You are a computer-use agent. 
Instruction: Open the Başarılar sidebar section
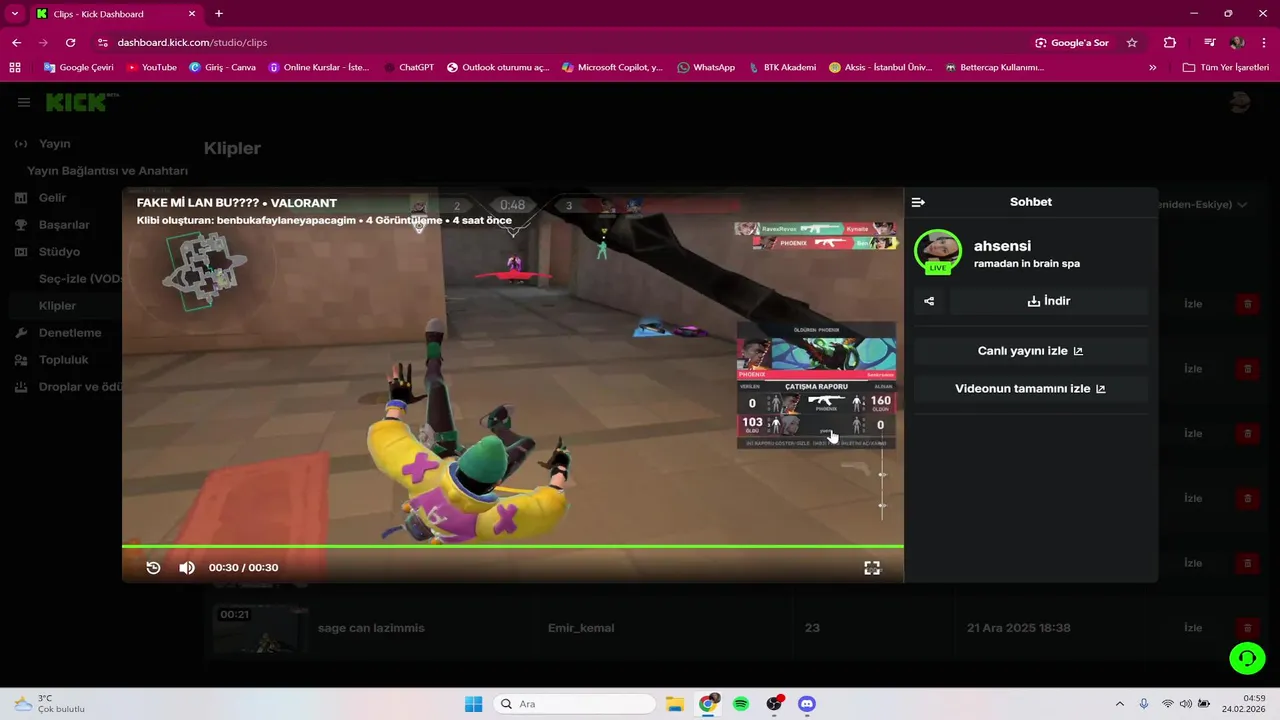coord(64,225)
